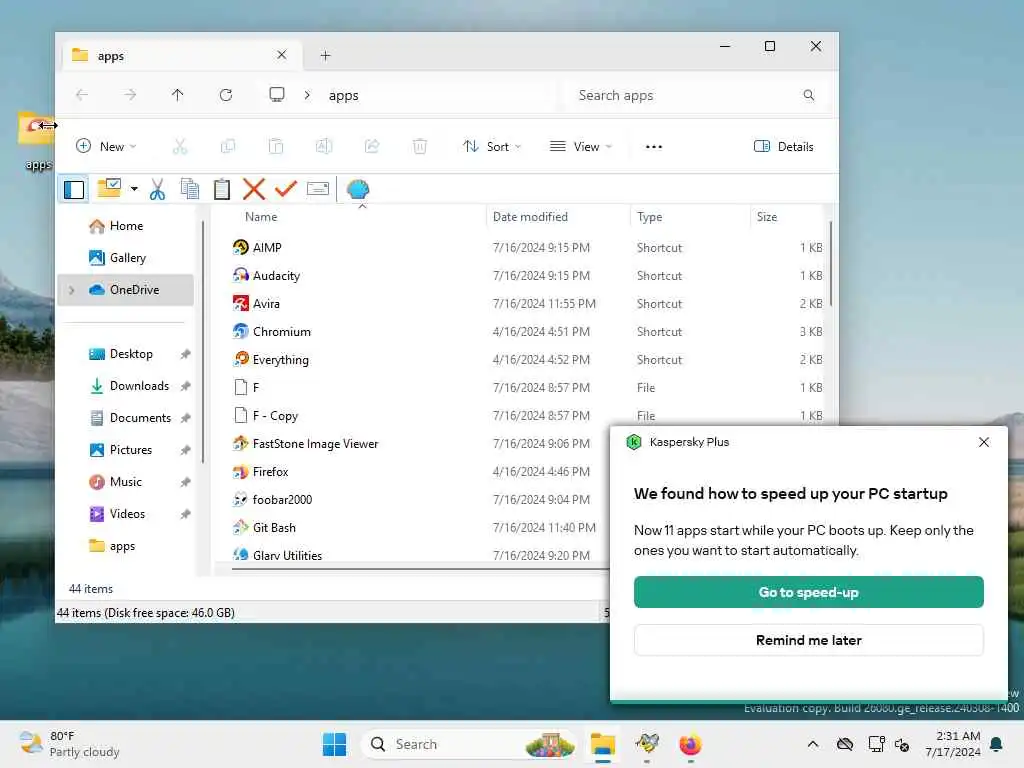1024x768 pixels.
Task: Select the apps tab
Action: pyautogui.click(x=183, y=56)
